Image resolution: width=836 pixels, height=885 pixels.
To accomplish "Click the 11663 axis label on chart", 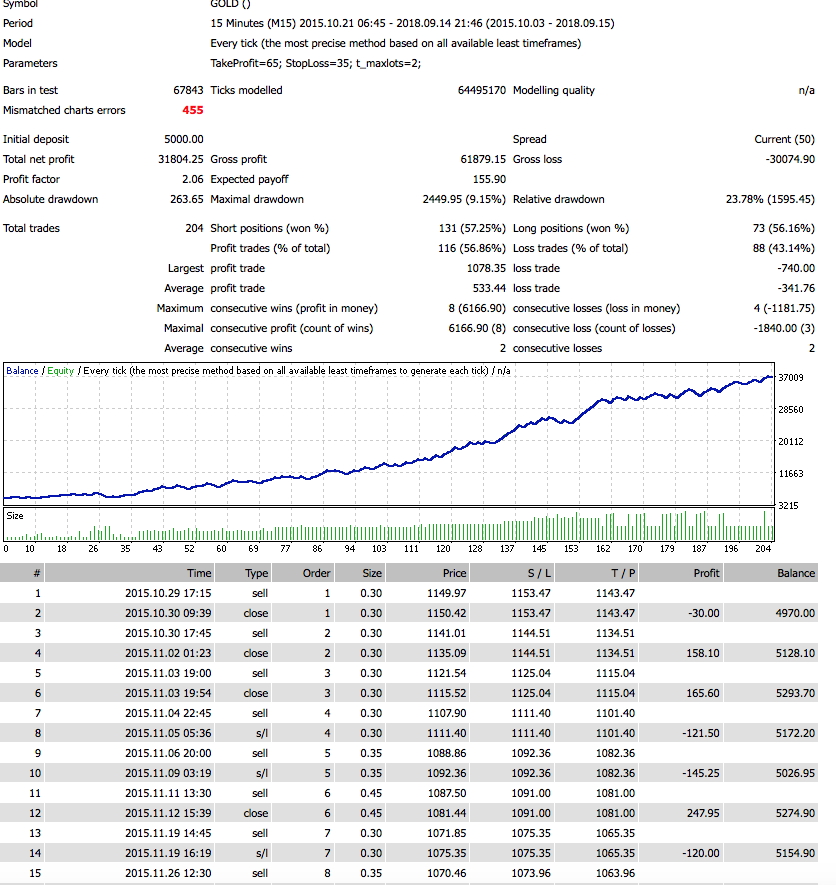I will pos(790,474).
